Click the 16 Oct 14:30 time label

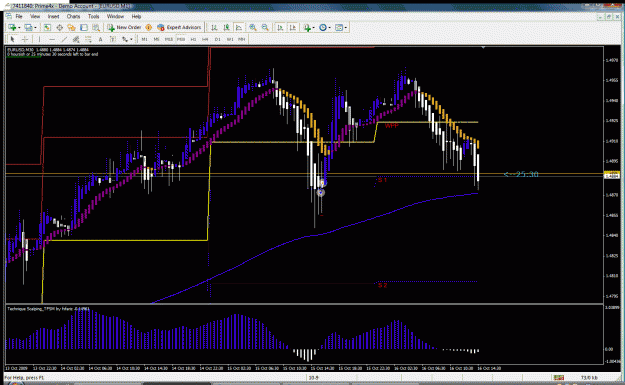(x=489, y=368)
